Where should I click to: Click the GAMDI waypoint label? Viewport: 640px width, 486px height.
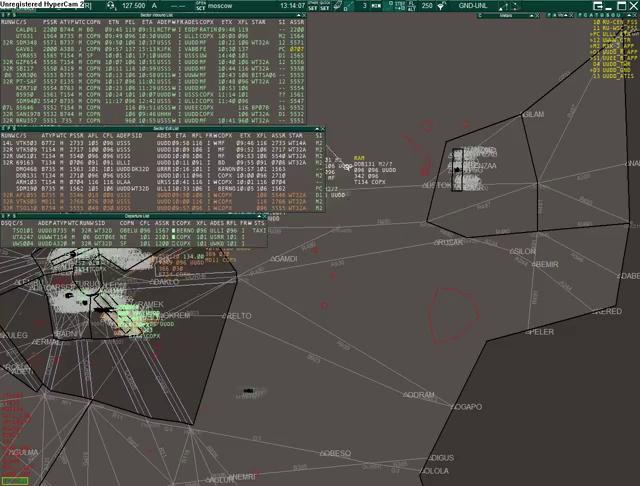pos(285,259)
